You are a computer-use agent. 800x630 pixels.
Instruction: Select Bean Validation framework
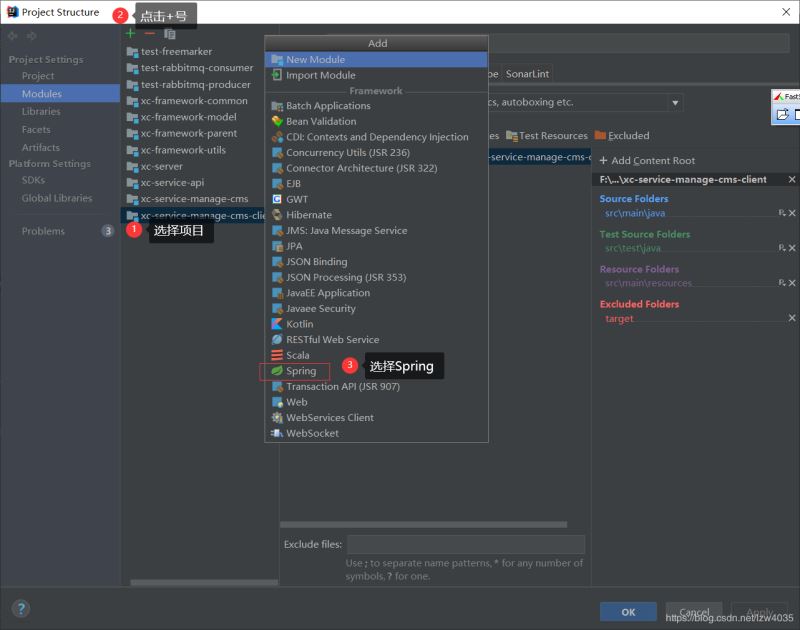(x=376, y=121)
